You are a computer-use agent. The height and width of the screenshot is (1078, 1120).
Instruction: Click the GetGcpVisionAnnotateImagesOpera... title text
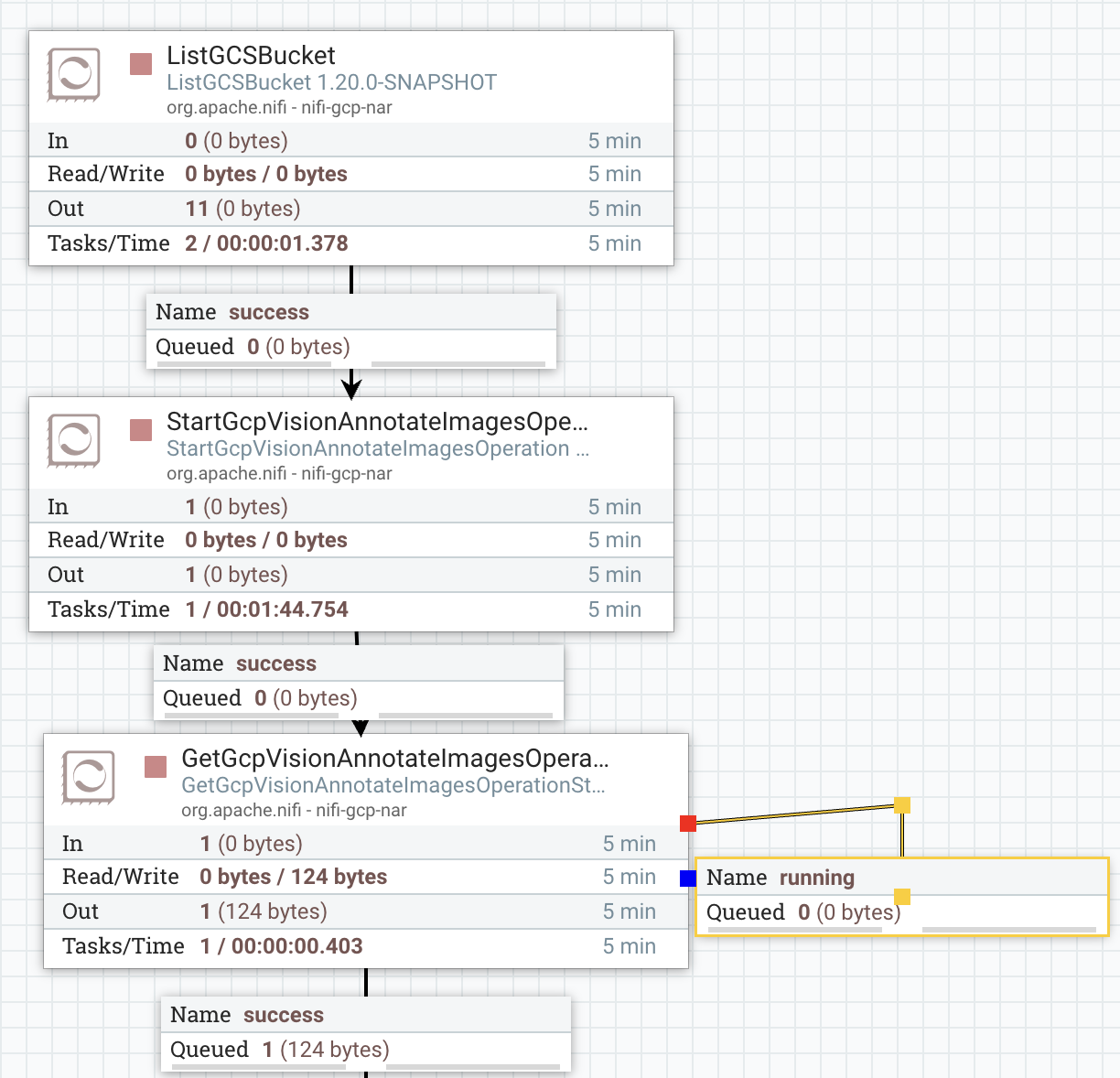[x=394, y=759]
